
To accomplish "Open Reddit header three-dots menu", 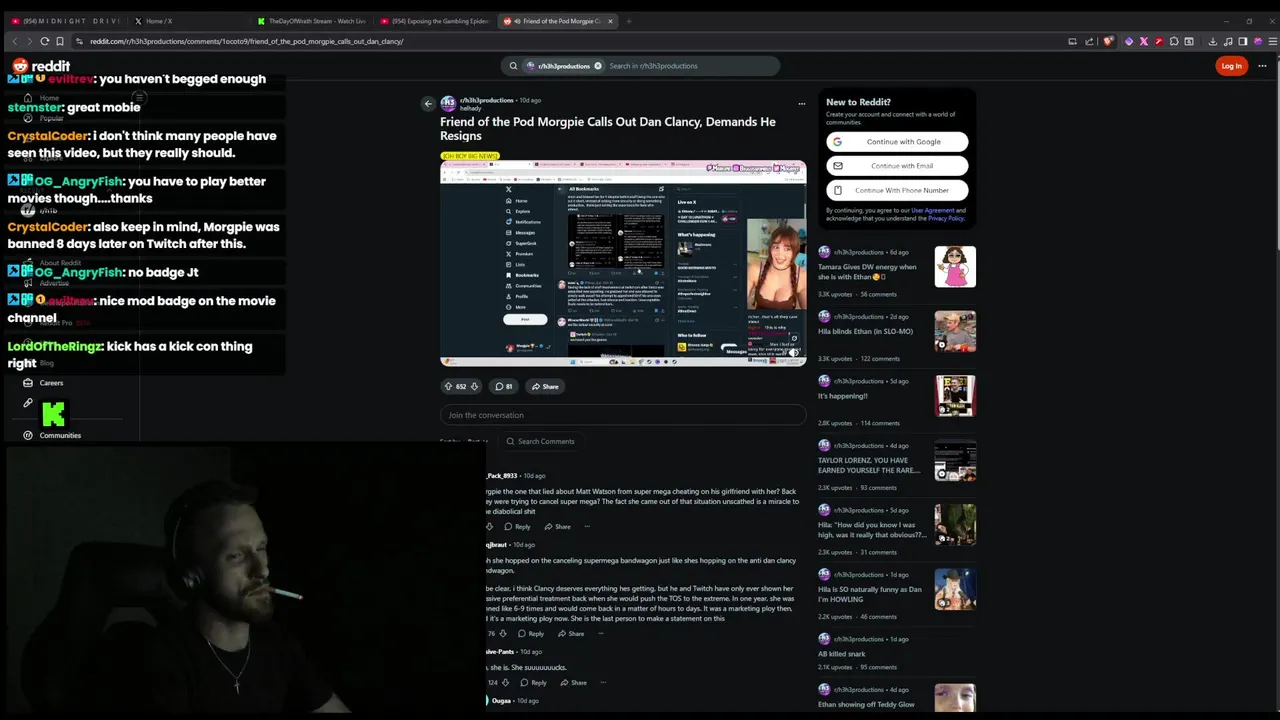I will pos(1264,66).
